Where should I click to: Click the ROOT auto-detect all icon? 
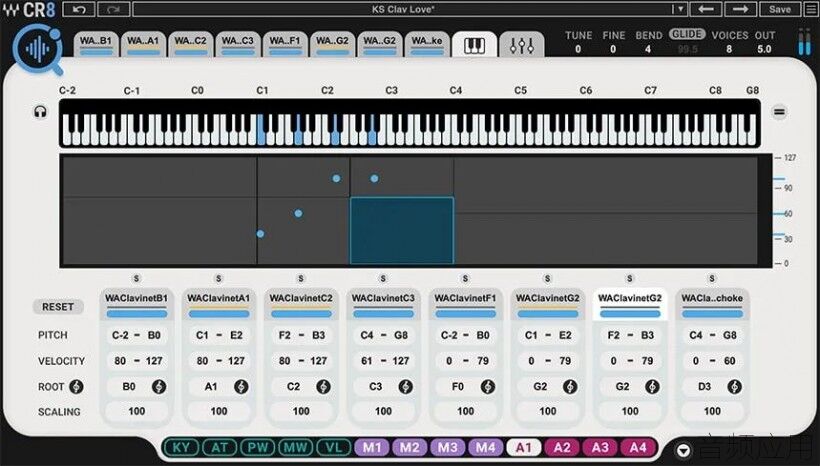click(76, 387)
